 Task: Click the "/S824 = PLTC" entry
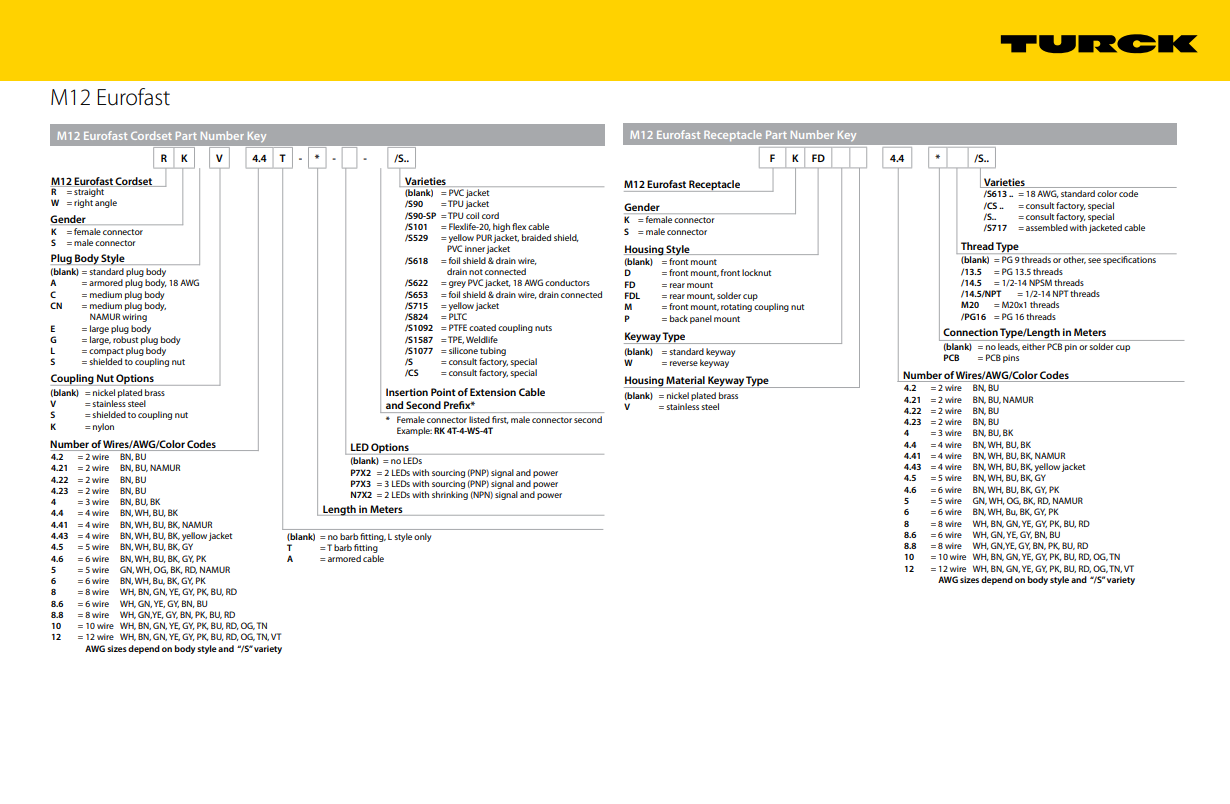click(436, 317)
